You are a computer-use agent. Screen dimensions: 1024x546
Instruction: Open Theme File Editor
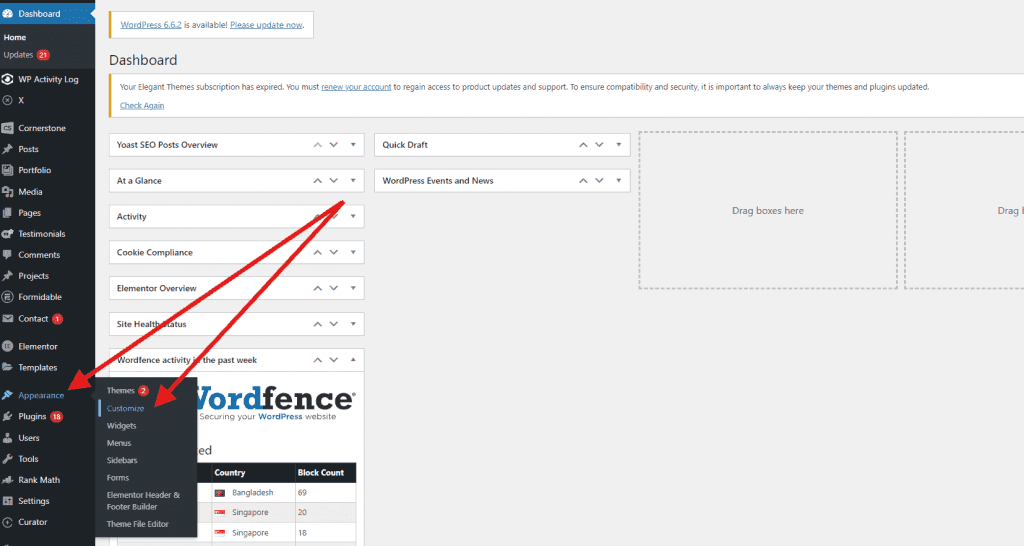click(x=138, y=524)
